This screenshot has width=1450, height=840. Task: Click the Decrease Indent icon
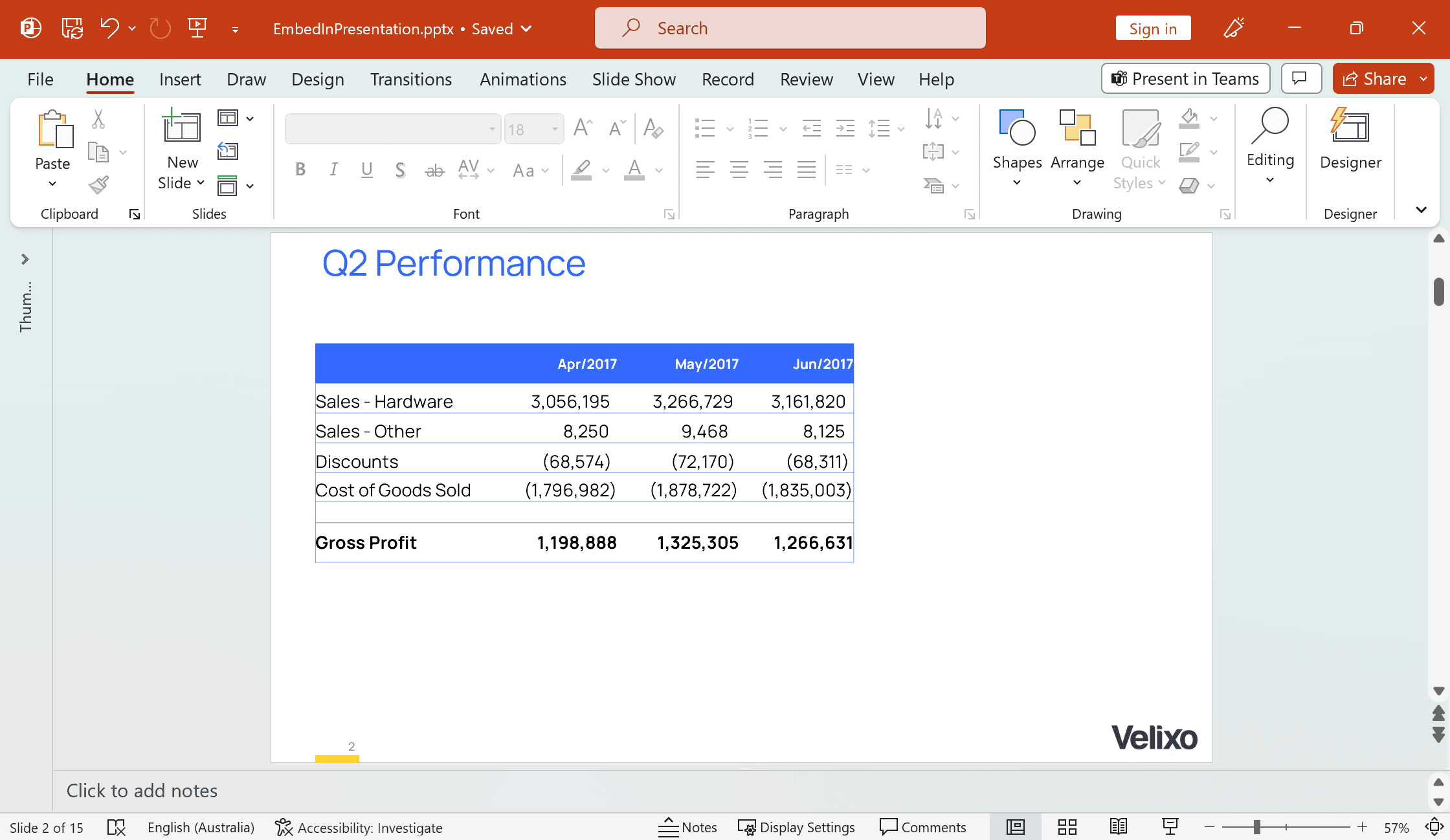click(x=811, y=127)
